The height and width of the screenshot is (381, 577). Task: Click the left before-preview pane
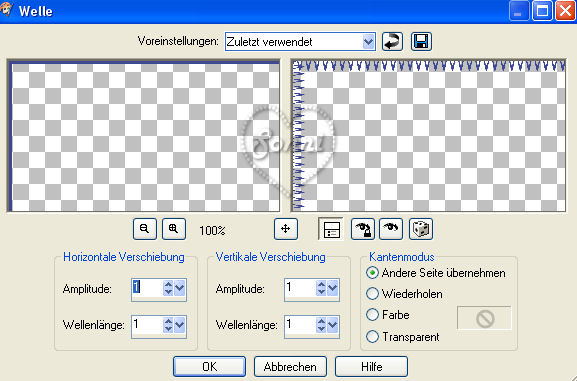point(144,136)
